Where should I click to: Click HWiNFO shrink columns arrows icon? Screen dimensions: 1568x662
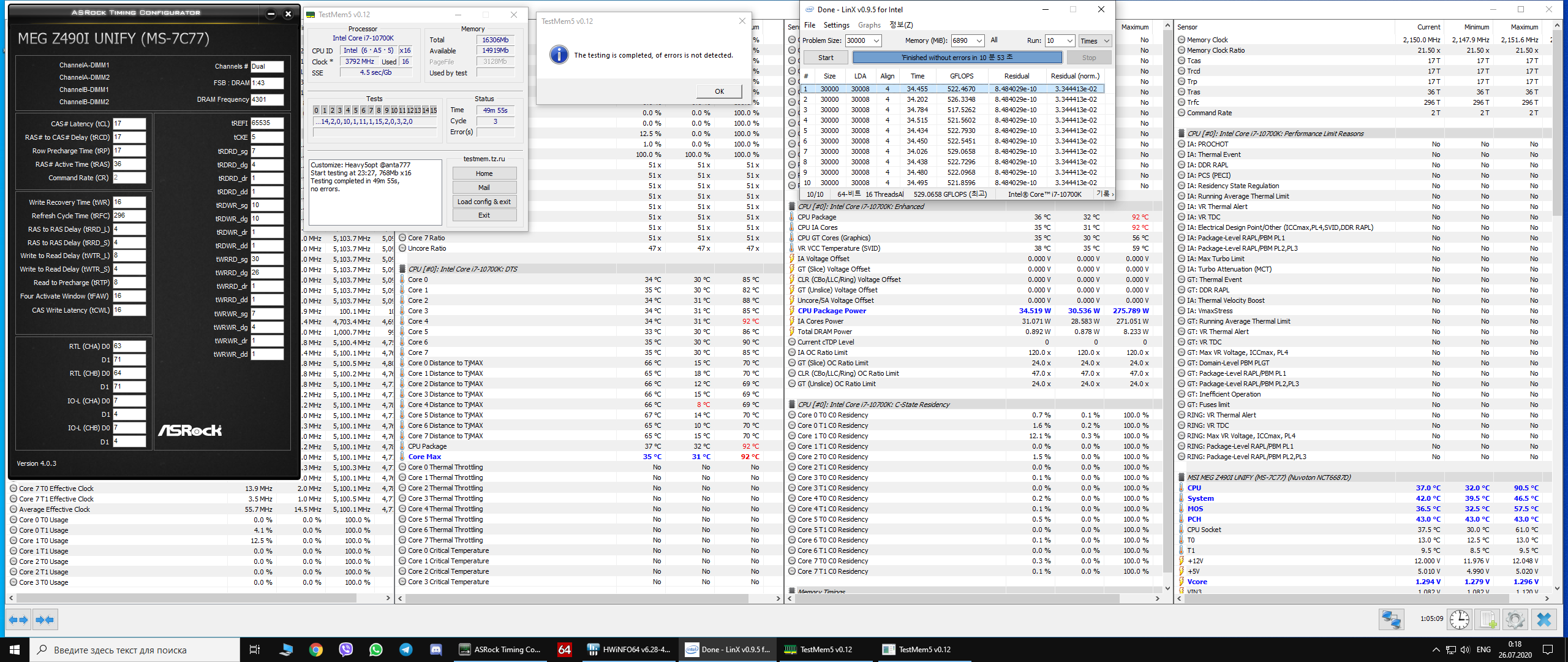[45, 620]
